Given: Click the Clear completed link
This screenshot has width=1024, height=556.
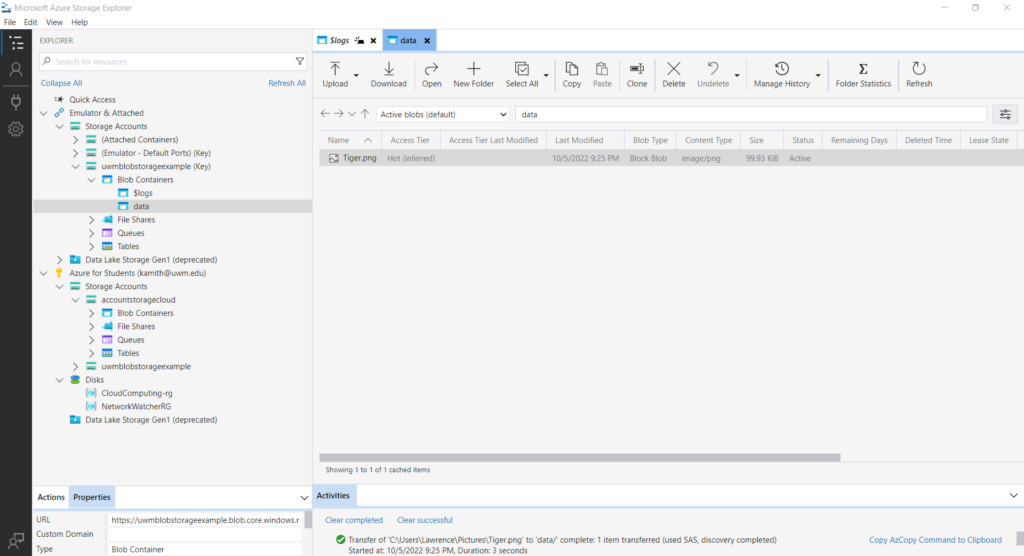Looking at the screenshot, I should (354, 520).
